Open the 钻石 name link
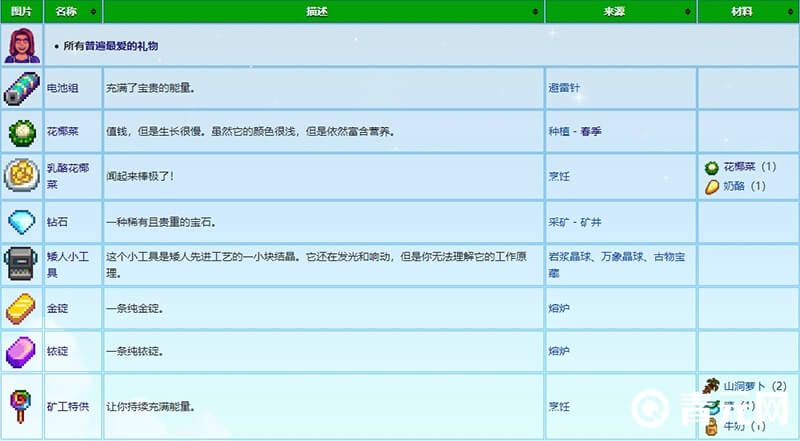Screen dimensions: 800x441 tap(57, 222)
